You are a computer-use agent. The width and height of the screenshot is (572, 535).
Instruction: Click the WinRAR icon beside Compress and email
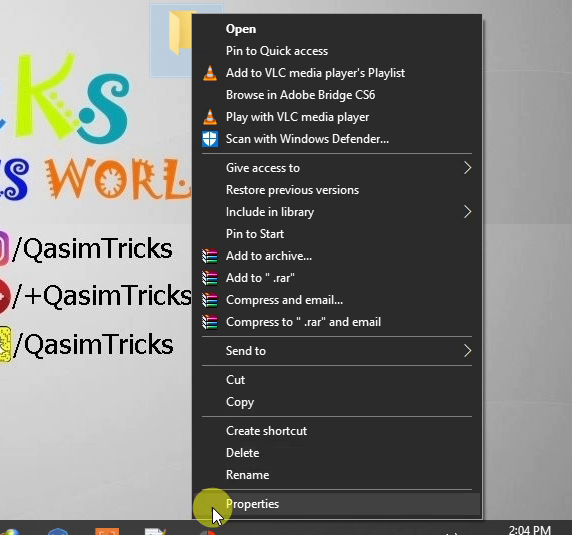coord(210,300)
